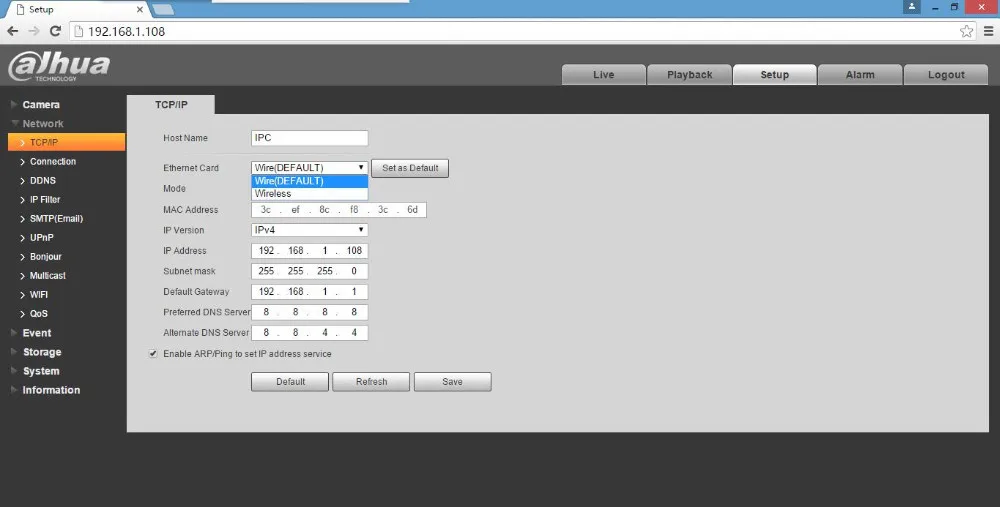
Task: Choose Wire(DEFAULT) from dropdown list
Action: click(309, 181)
